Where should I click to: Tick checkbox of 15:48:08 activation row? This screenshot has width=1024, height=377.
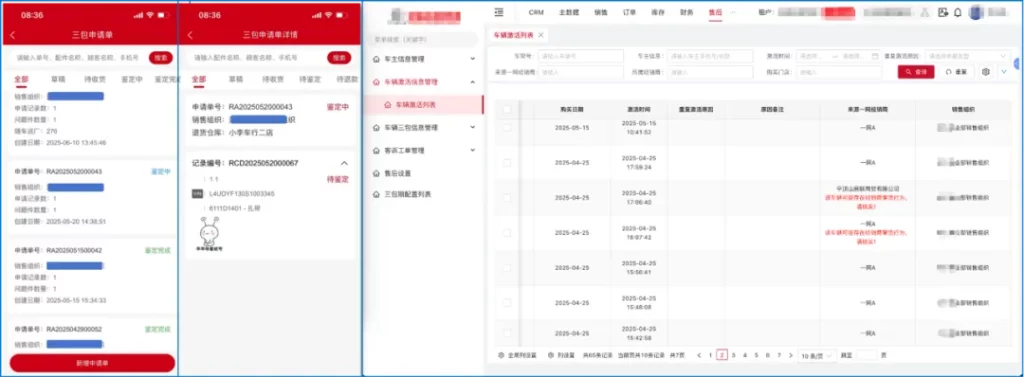pos(507,303)
